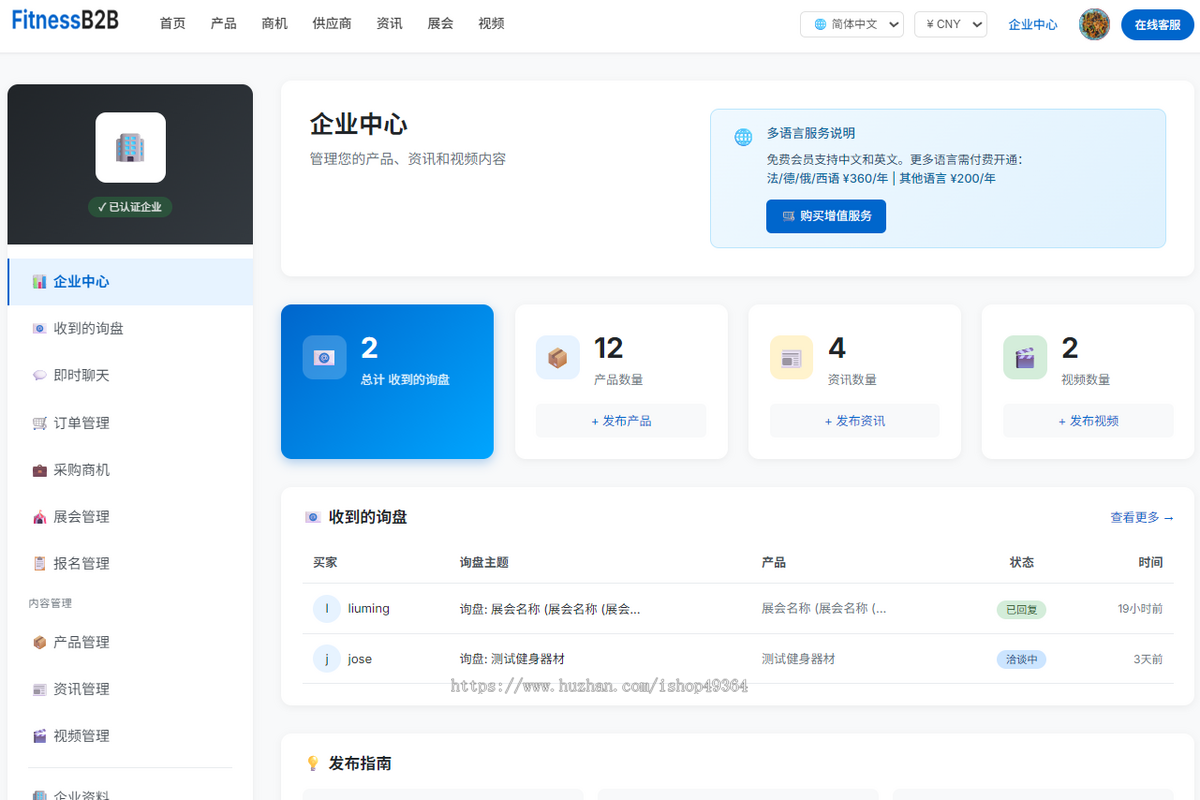This screenshot has height=800, width=1200.
Task: Open the 询盘: 测试健身器材 subject
Action: coord(512,659)
